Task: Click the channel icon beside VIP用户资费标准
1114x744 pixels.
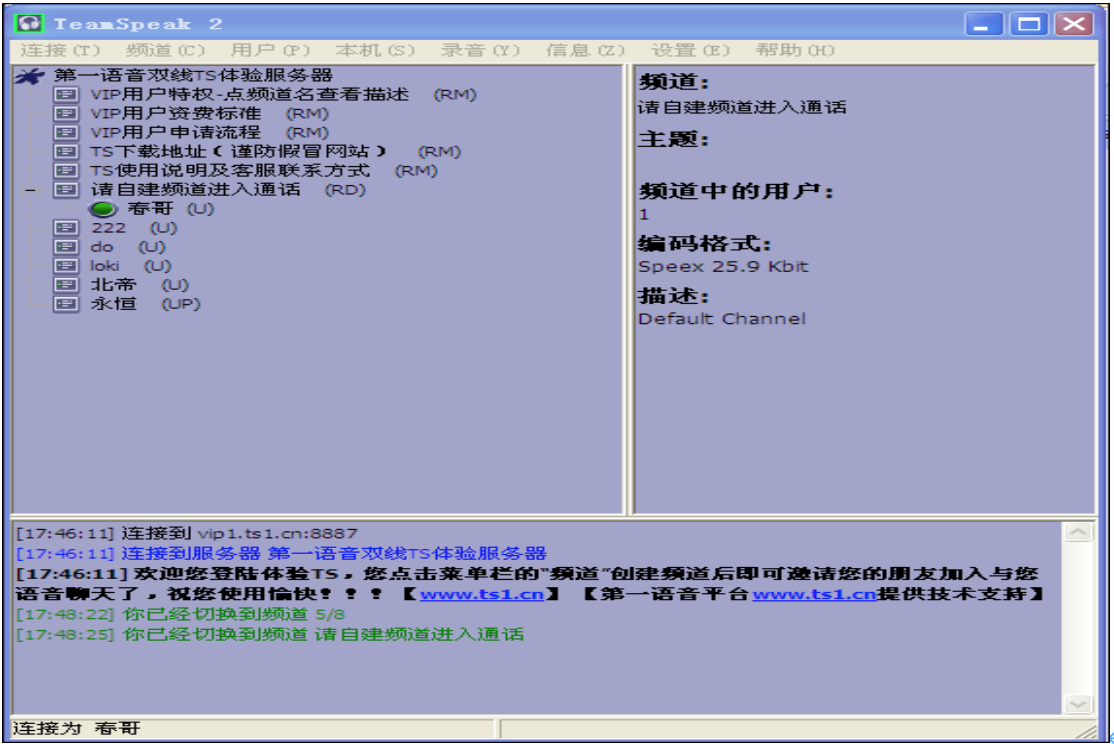Action: click(x=65, y=114)
